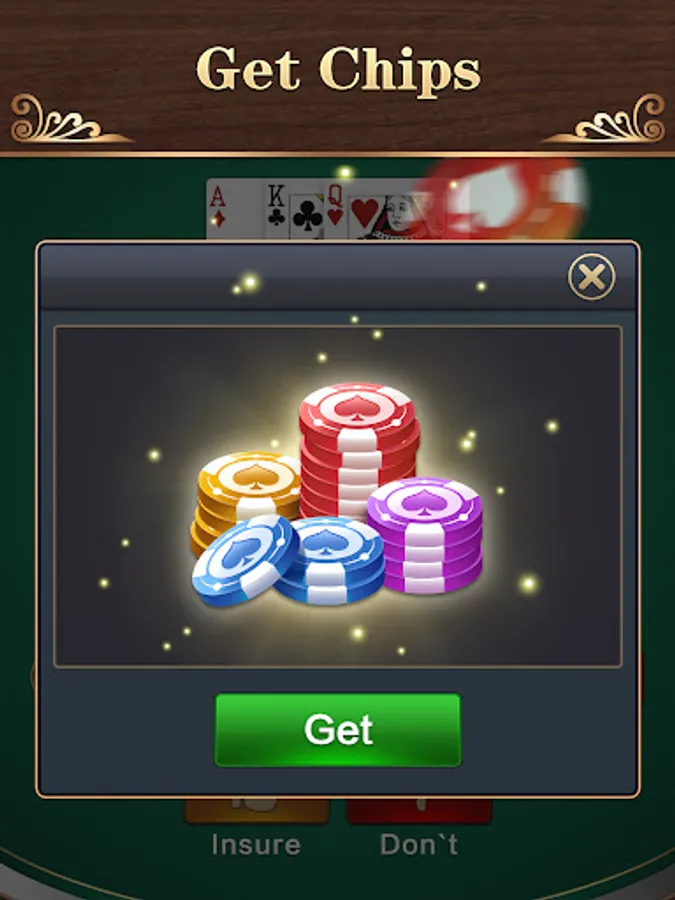Tap the tilted blue chip
675x900 pixels.
pyautogui.click(x=245, y=561)
